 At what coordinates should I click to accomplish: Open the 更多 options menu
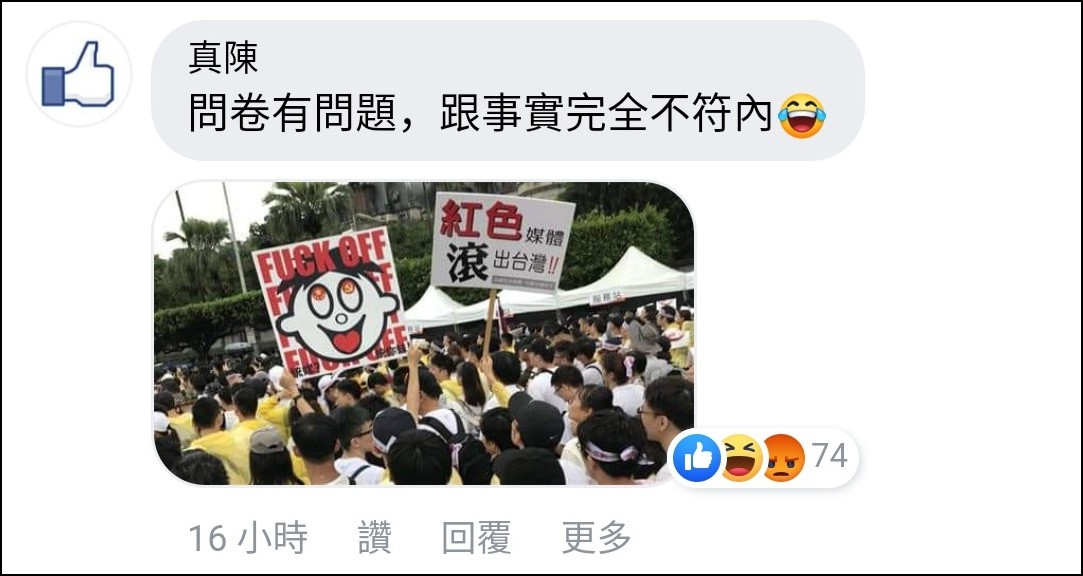(x=597, y=537)
